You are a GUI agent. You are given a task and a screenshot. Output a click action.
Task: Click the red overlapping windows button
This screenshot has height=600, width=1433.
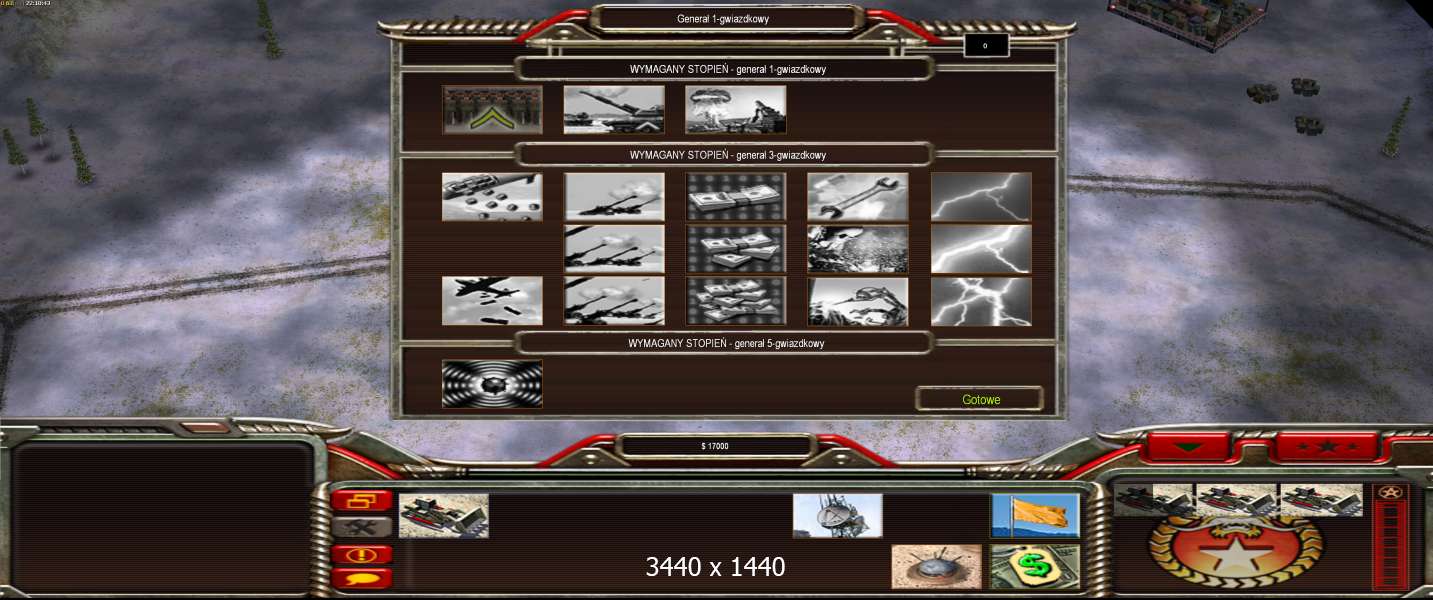coord(362,501)
